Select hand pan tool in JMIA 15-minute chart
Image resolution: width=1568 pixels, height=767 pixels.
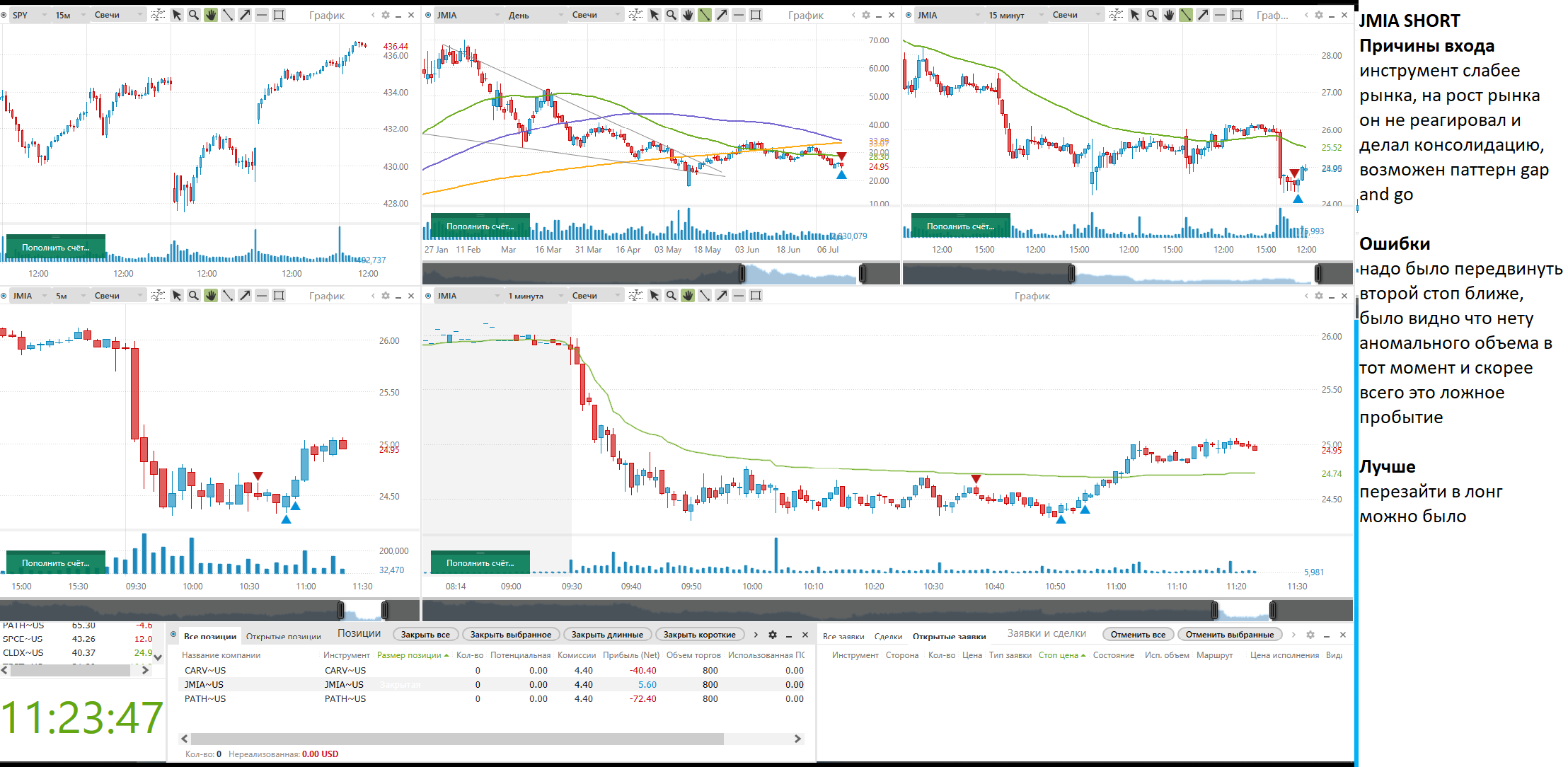tap(1169, 15)
